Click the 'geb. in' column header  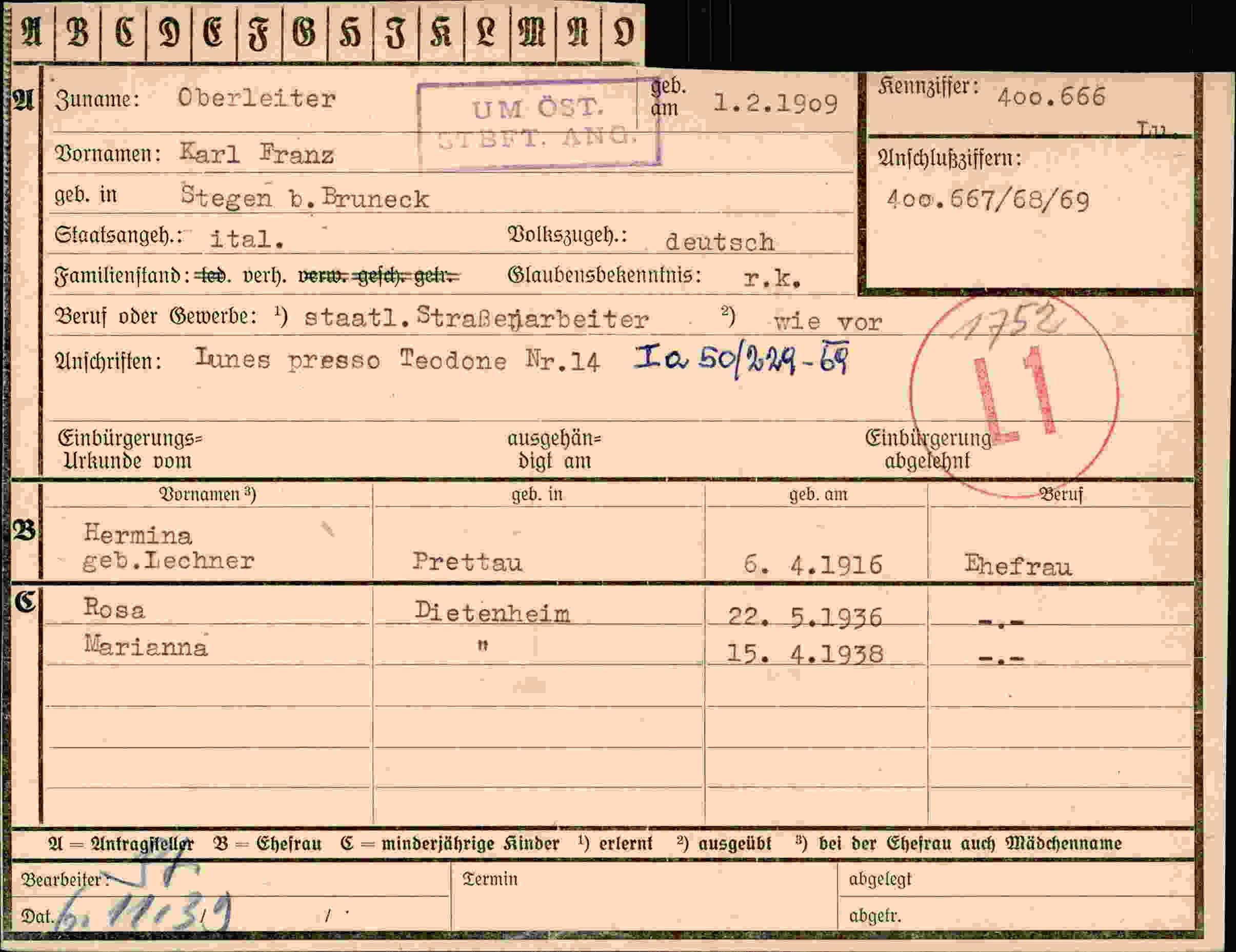point(537,494)
